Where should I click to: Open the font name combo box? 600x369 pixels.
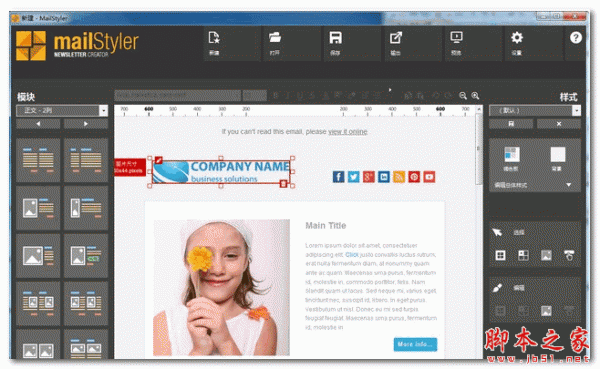click(x=178, y=95)
